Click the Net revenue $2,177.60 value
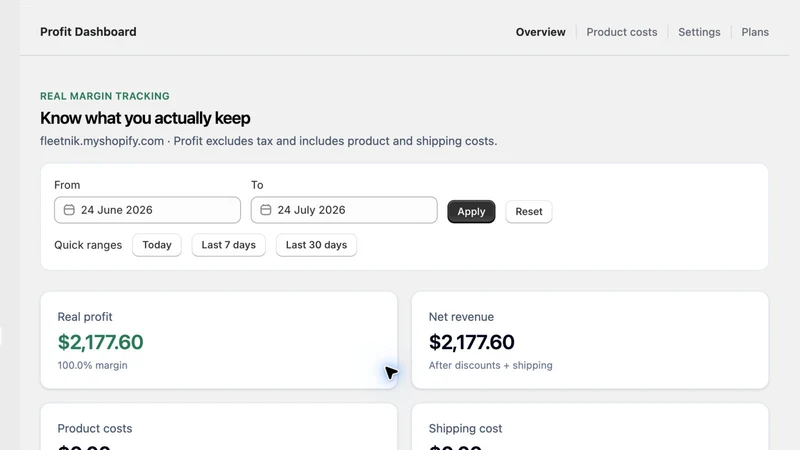 (471, 342)
